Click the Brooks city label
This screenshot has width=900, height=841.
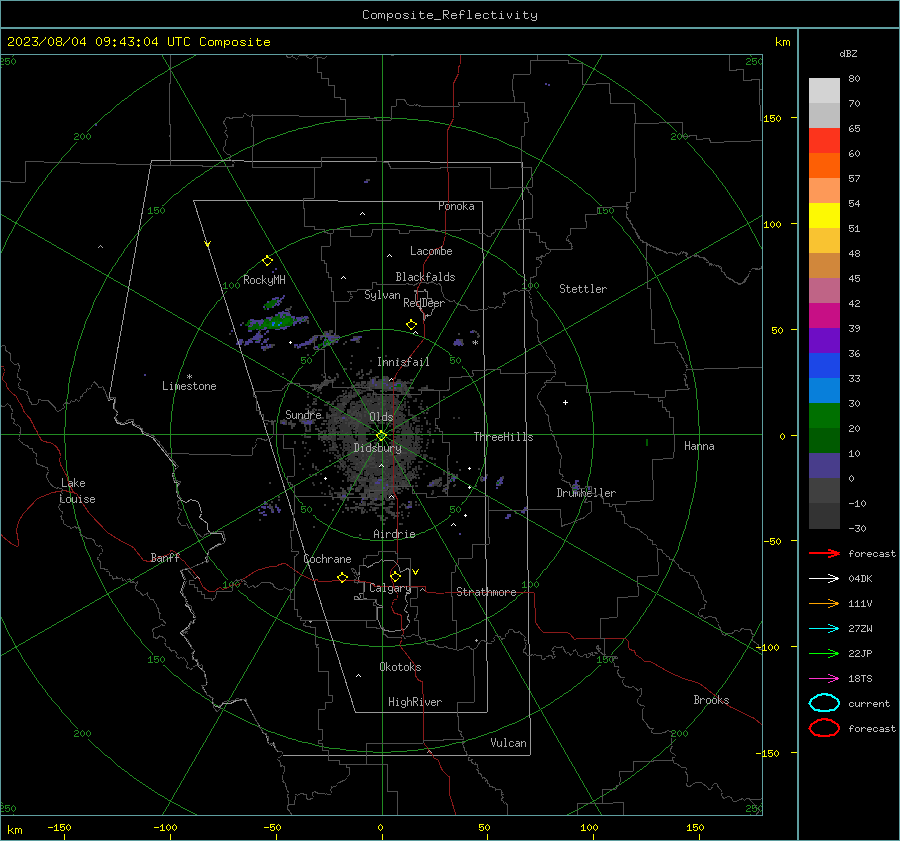tap(711, 700)
